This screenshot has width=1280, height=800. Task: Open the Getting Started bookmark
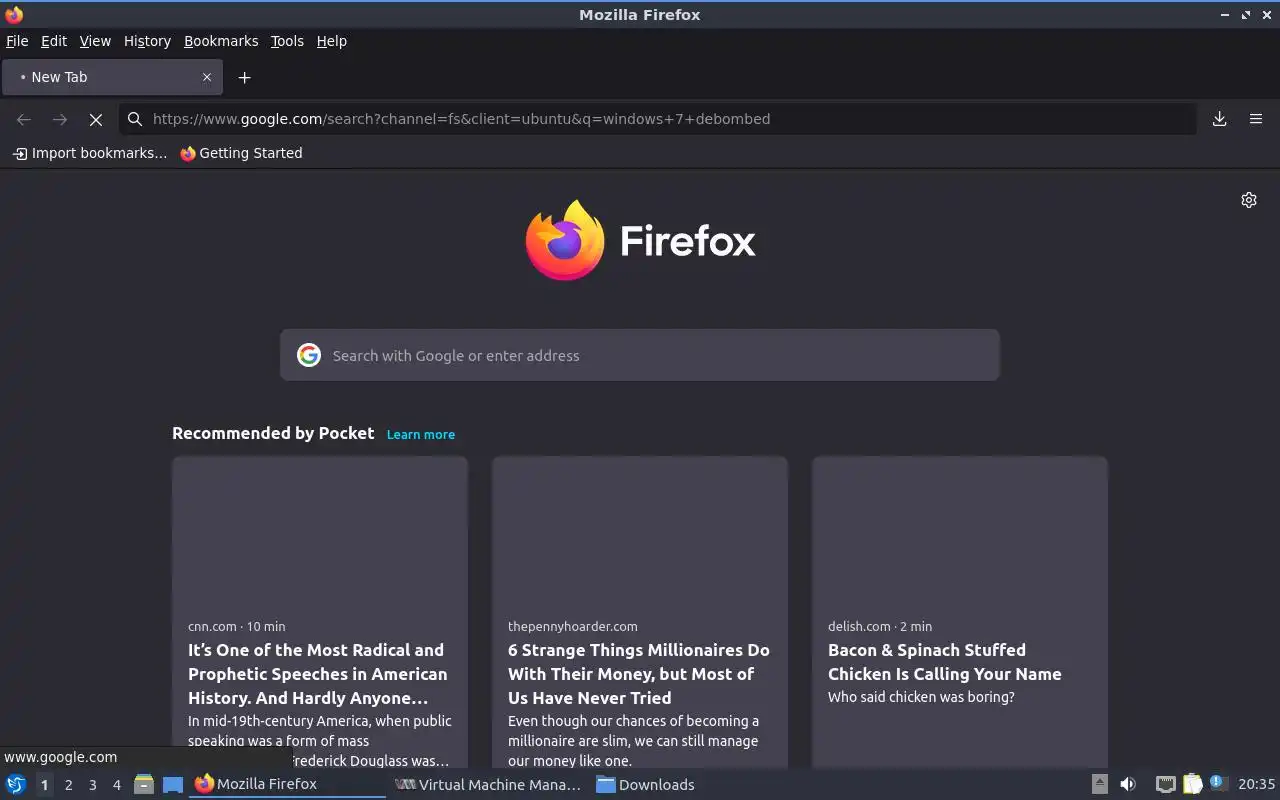(x=241, y=153)
